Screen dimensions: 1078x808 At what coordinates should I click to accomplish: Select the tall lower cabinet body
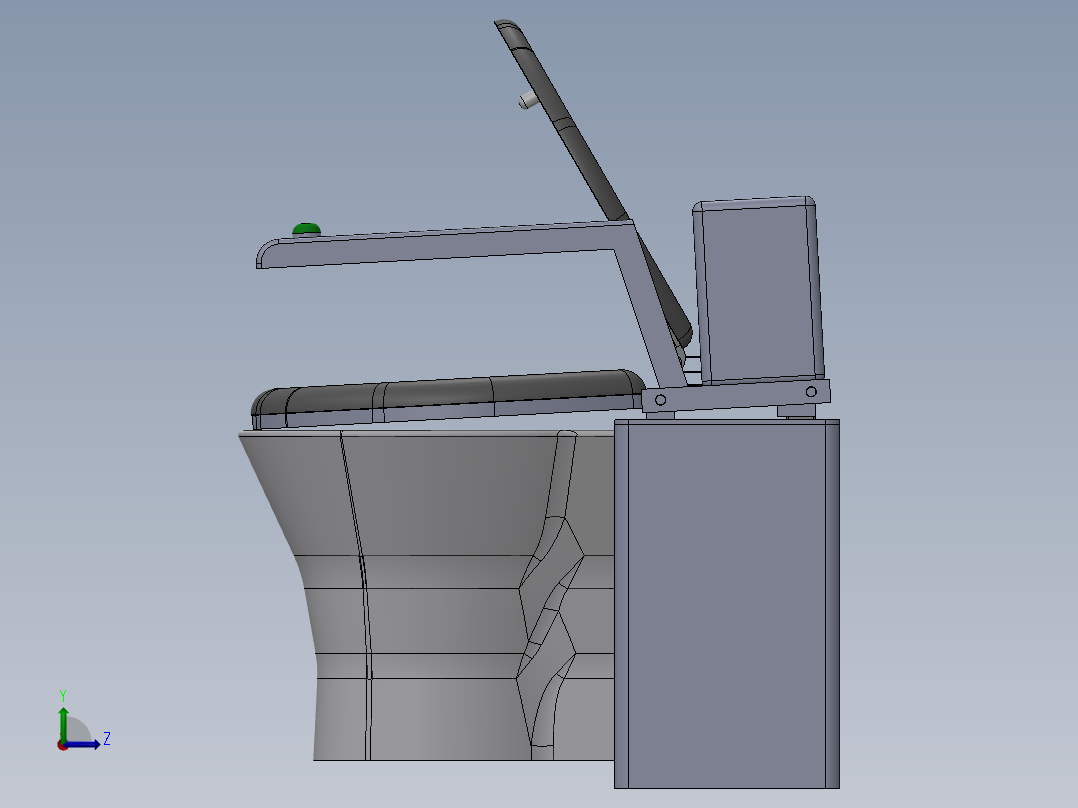(727, 604)
